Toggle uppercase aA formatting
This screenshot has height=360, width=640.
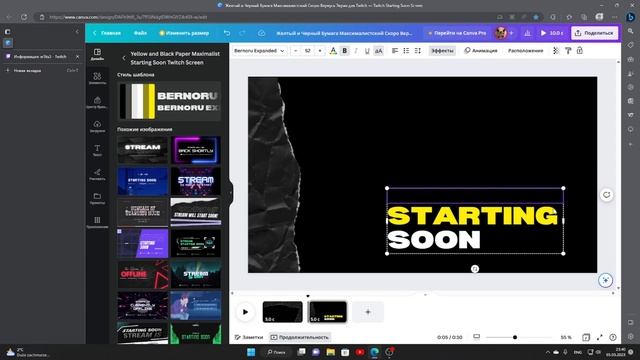379,51
